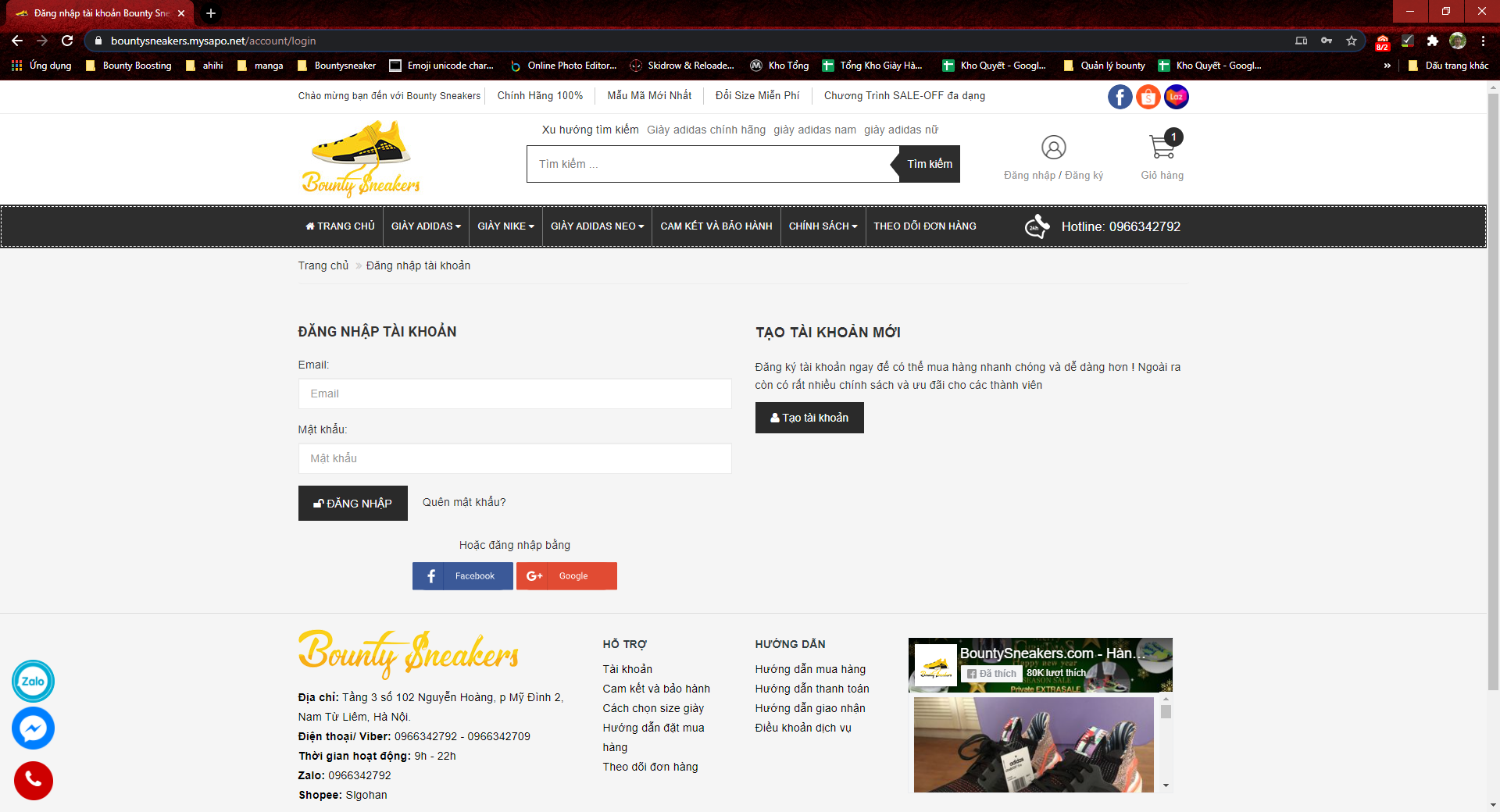The width and height of the screenshot is (1500, 812).
Task: Click the Trang chủ breadcrumb link
Action: point(323,265)
